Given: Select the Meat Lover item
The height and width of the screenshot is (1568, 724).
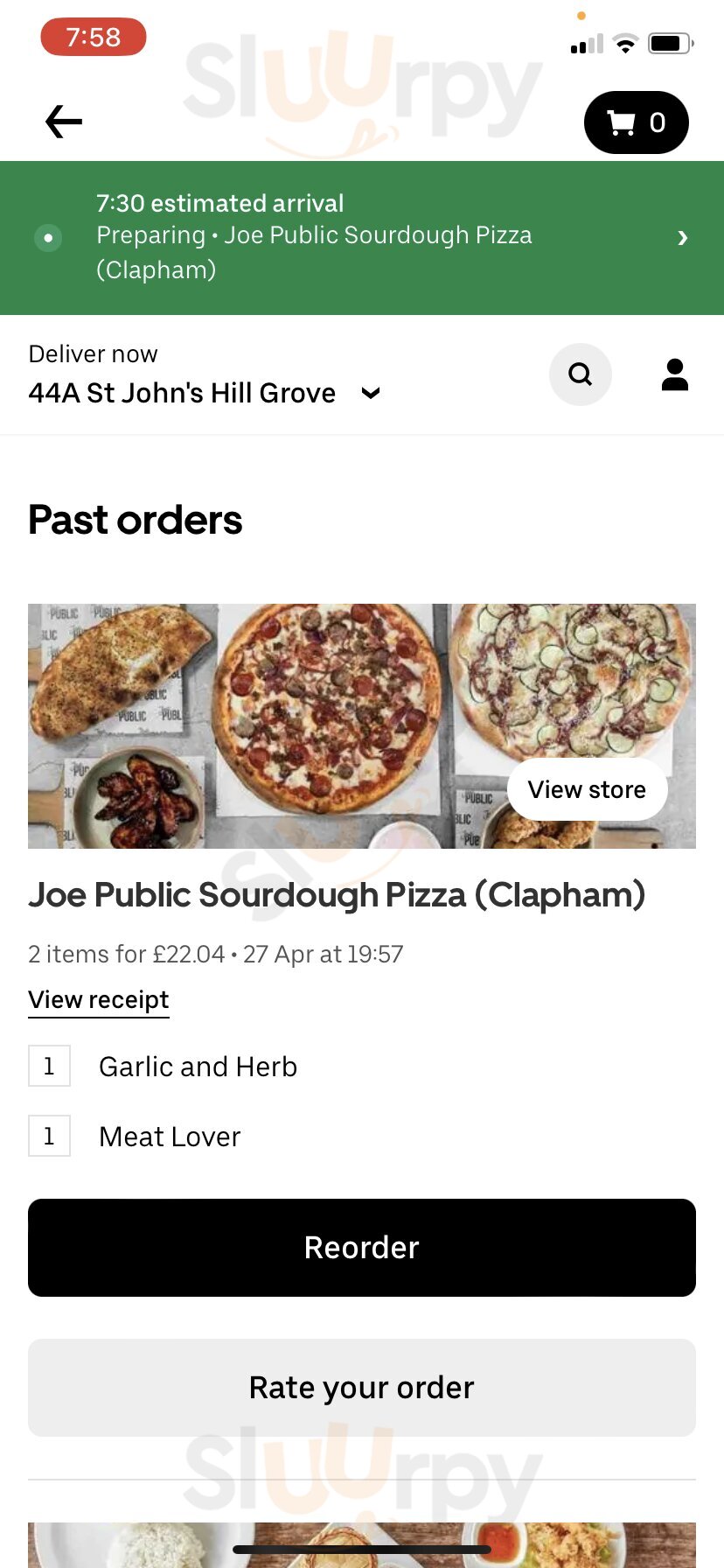Looking at the screenshot, I should (x=170, y=1137).
